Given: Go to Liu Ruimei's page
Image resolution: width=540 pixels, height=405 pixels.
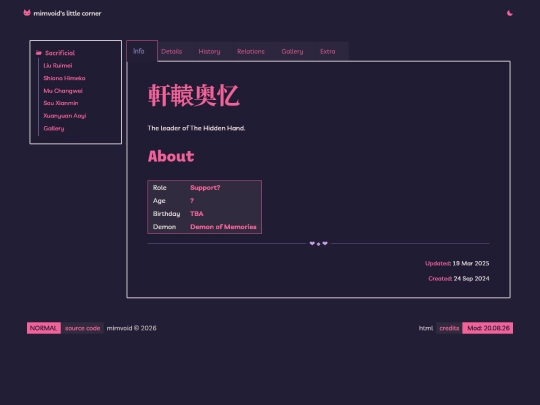Looking at the screenshot, I should point(58,65).
